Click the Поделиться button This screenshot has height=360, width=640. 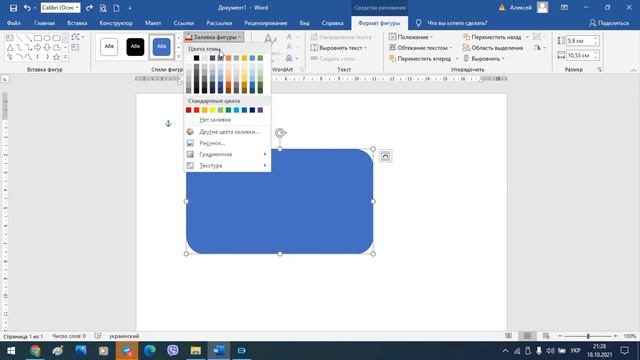(x=609, y=23)
